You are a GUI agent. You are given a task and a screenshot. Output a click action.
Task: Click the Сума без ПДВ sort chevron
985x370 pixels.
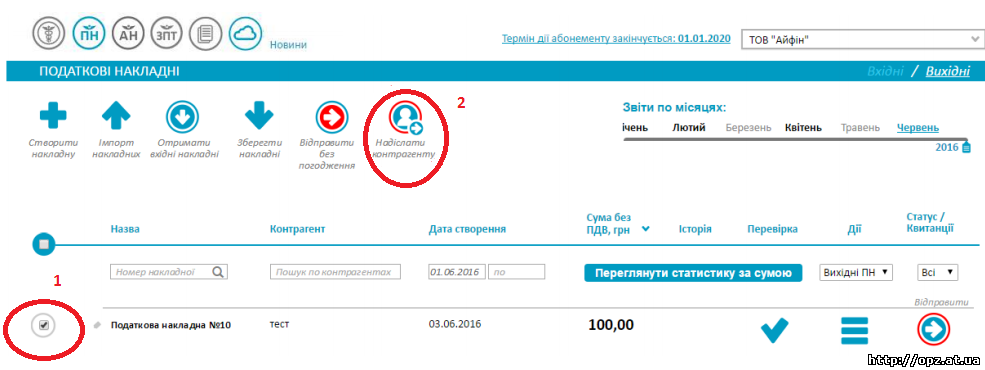click(646, 229)
